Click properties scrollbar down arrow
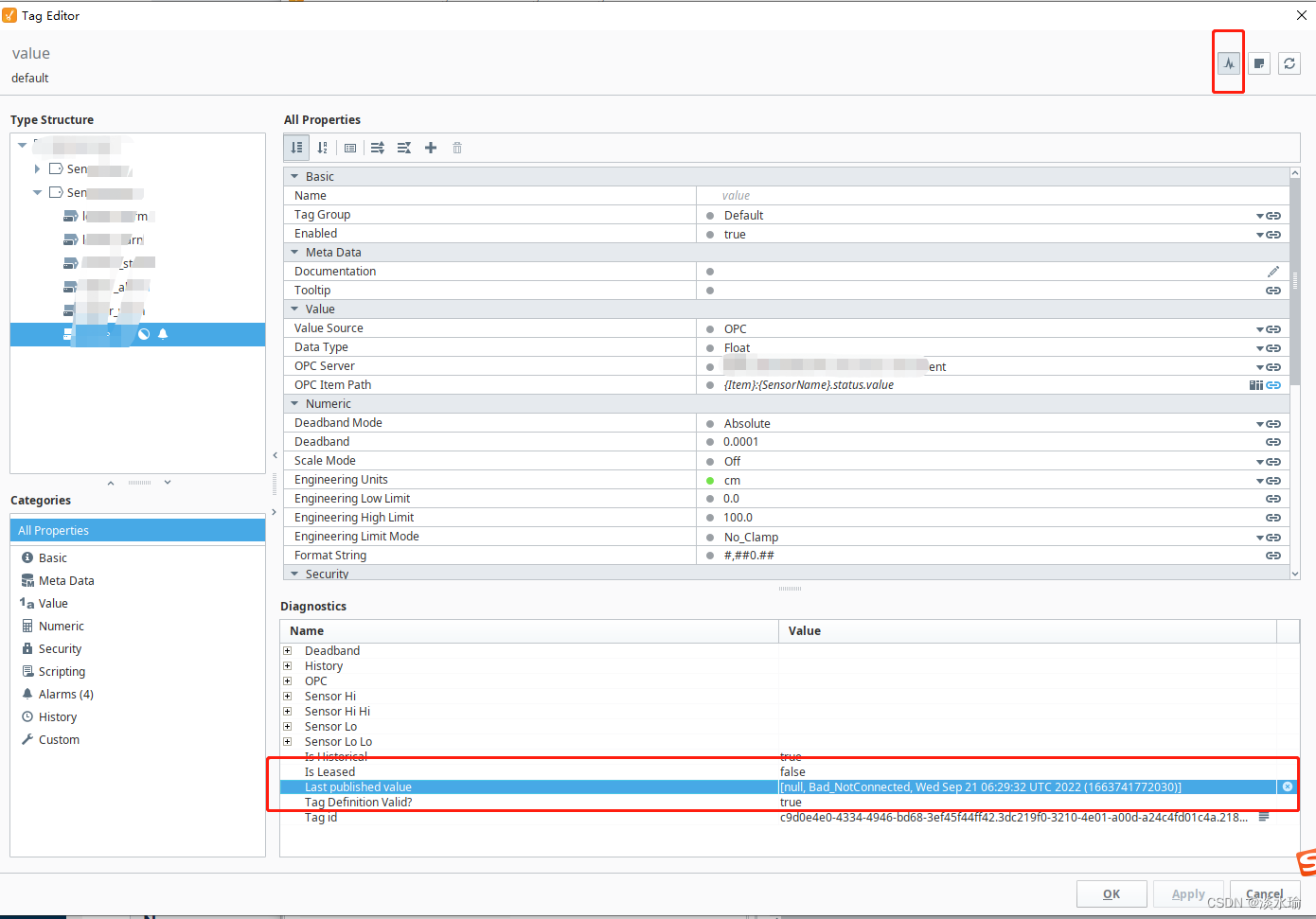This screenshot has height=919, width=1316. 1295,574
